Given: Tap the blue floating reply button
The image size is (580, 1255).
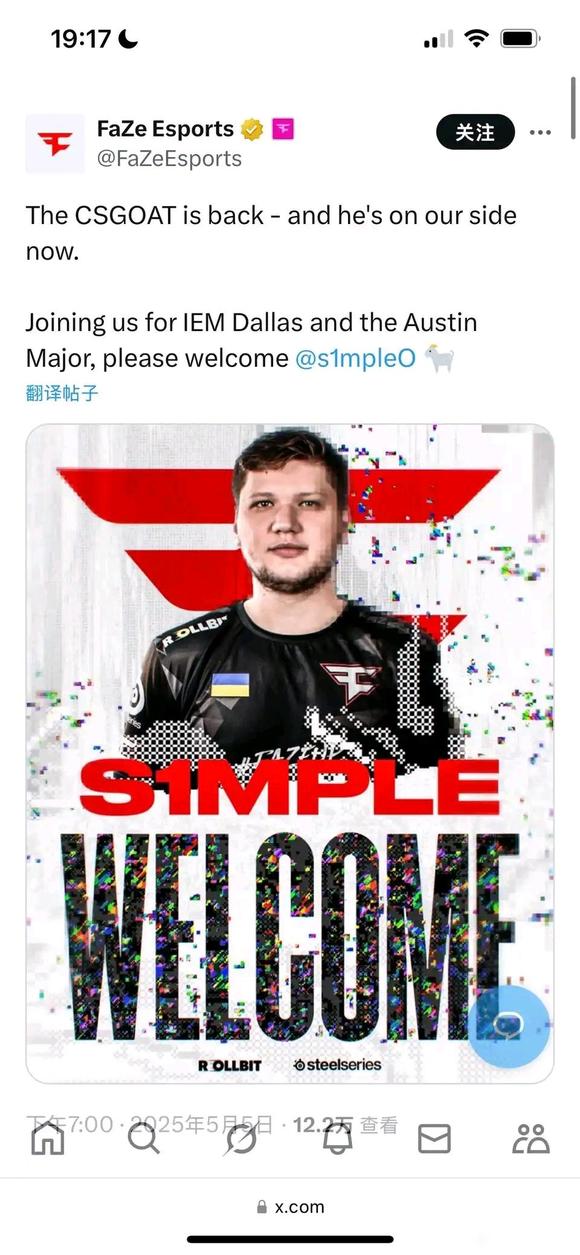Looking at the screenshot, I should point(509,1027).
